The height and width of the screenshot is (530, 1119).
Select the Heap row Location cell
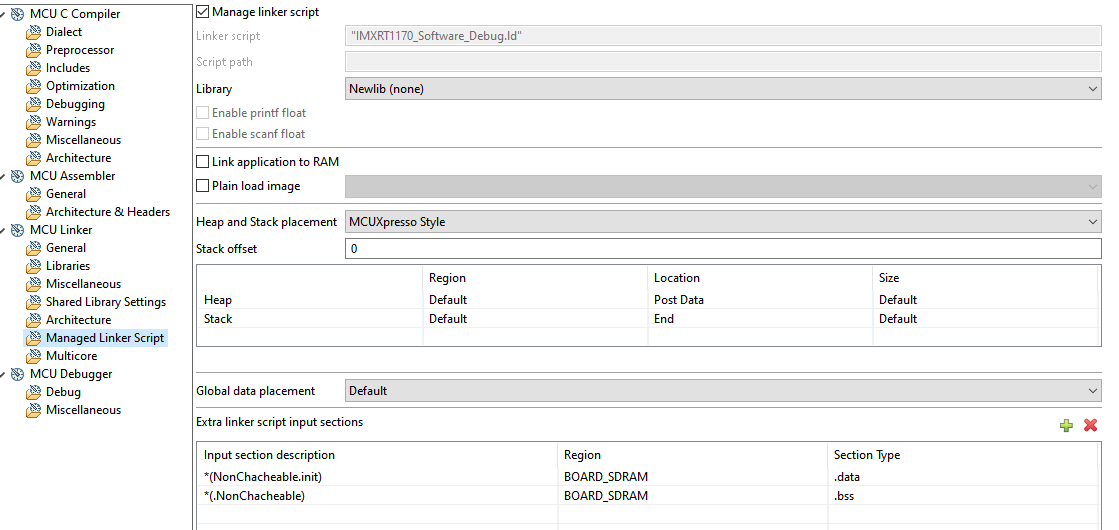pyautogui.click(x=679, y=300)
